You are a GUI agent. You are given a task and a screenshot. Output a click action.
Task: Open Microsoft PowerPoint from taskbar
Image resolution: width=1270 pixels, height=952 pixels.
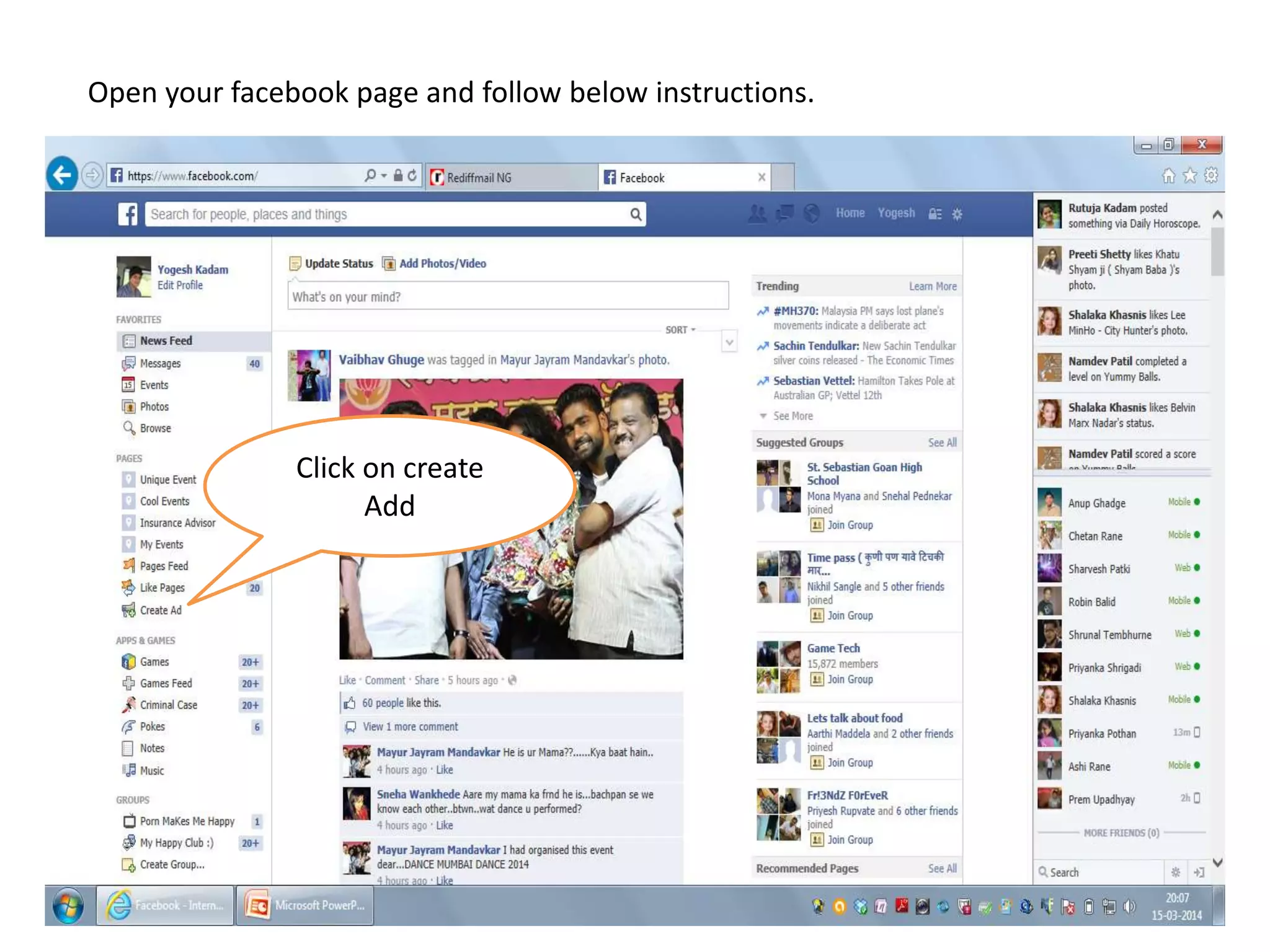[x=305, y=906]
